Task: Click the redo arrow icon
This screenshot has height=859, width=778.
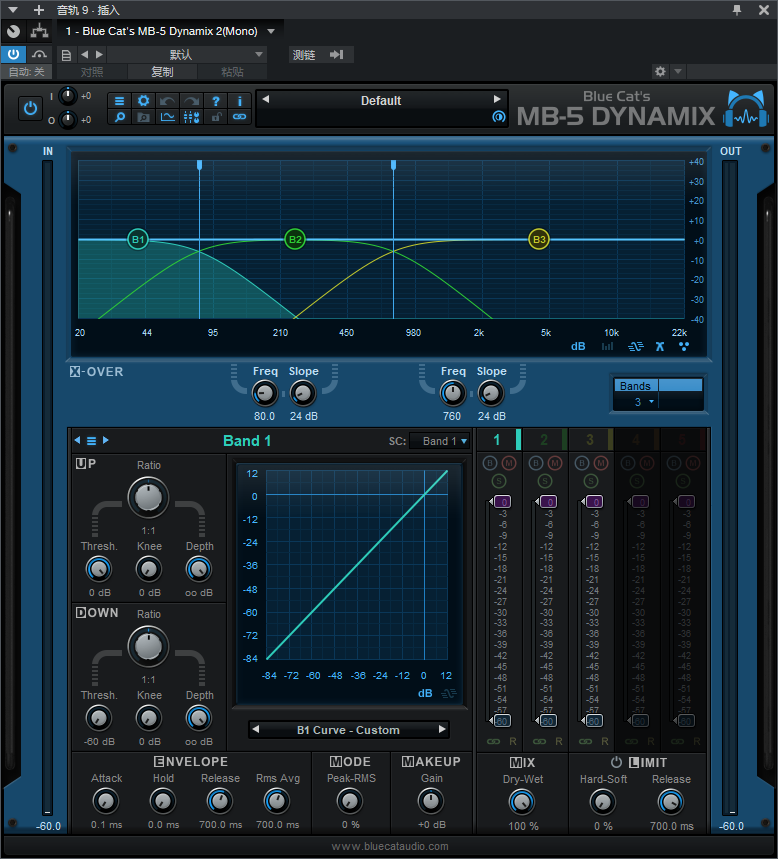Action: coord(192,101)
